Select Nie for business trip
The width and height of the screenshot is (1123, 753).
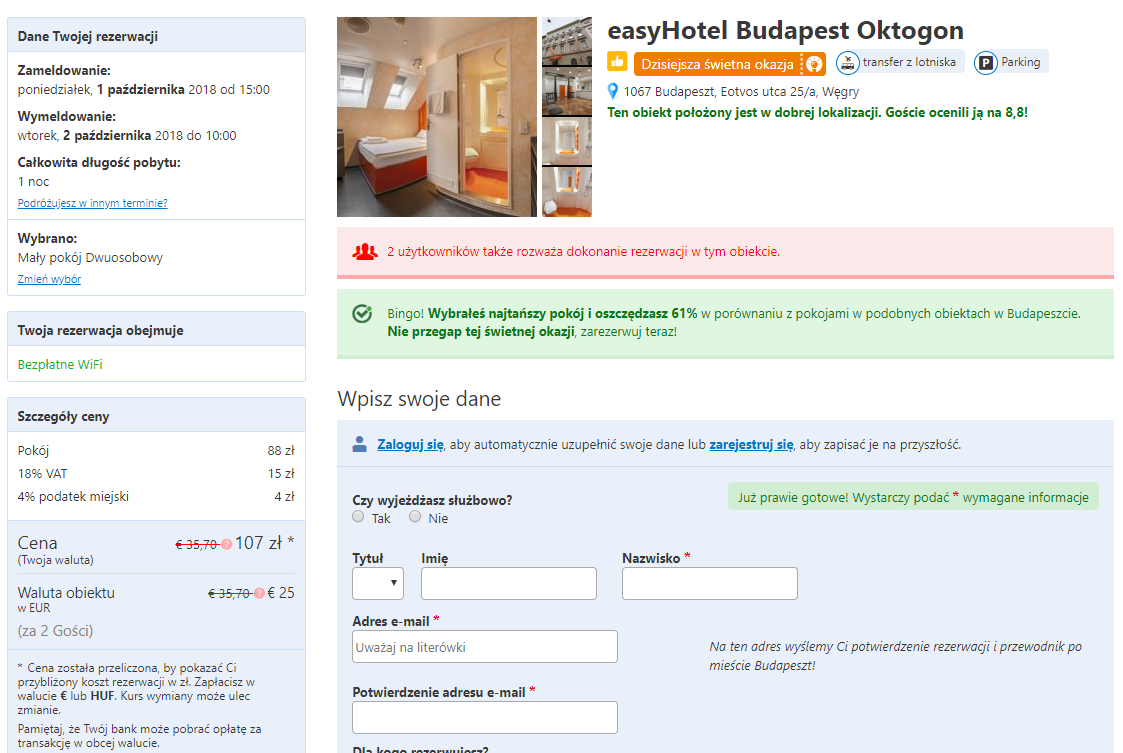coord(415,517)
